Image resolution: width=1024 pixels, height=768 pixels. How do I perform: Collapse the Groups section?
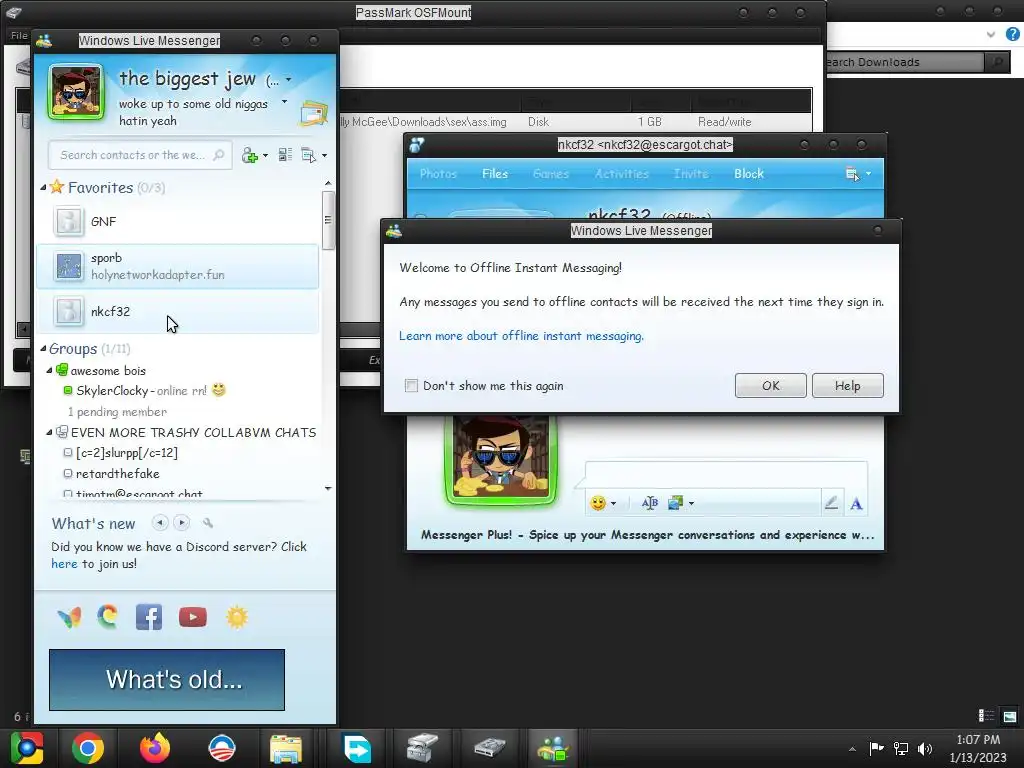pyautogui.click(x=43, y=349)
